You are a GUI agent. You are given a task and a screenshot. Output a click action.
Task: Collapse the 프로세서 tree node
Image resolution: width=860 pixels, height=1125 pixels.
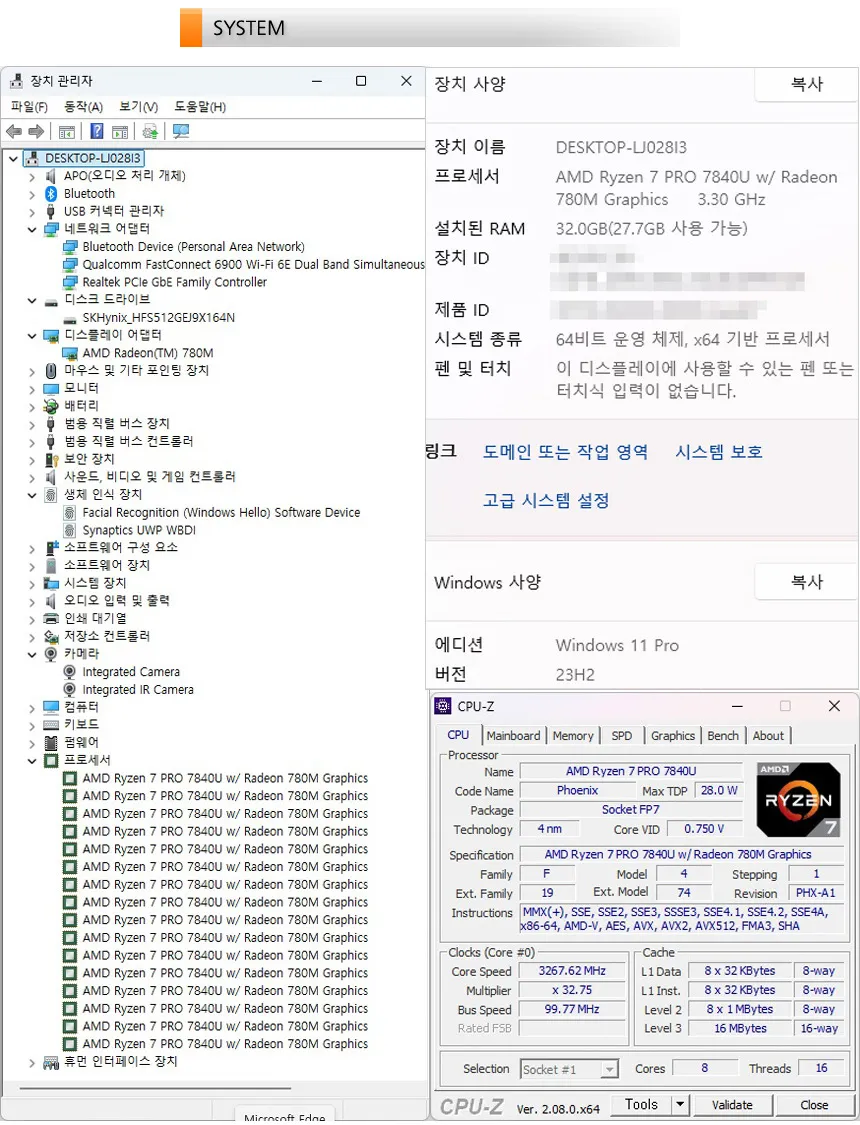pyautogui.click(x=32, y=761)
